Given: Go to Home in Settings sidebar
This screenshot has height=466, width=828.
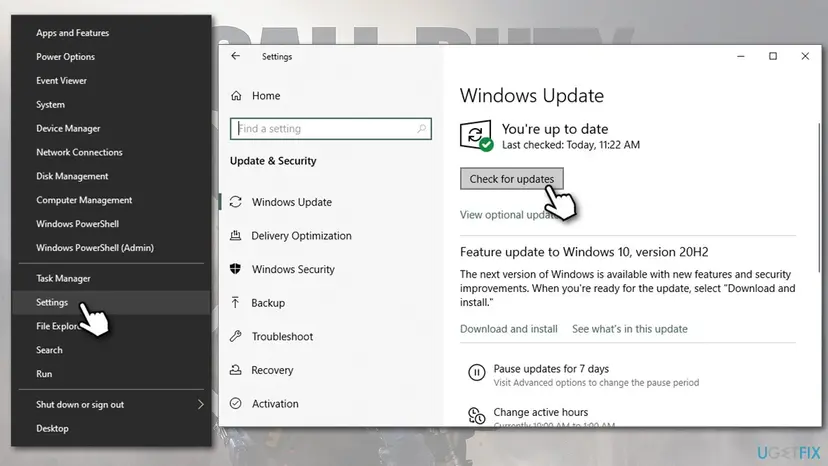Looking at the screenshot, I should [x=266, y=96].
